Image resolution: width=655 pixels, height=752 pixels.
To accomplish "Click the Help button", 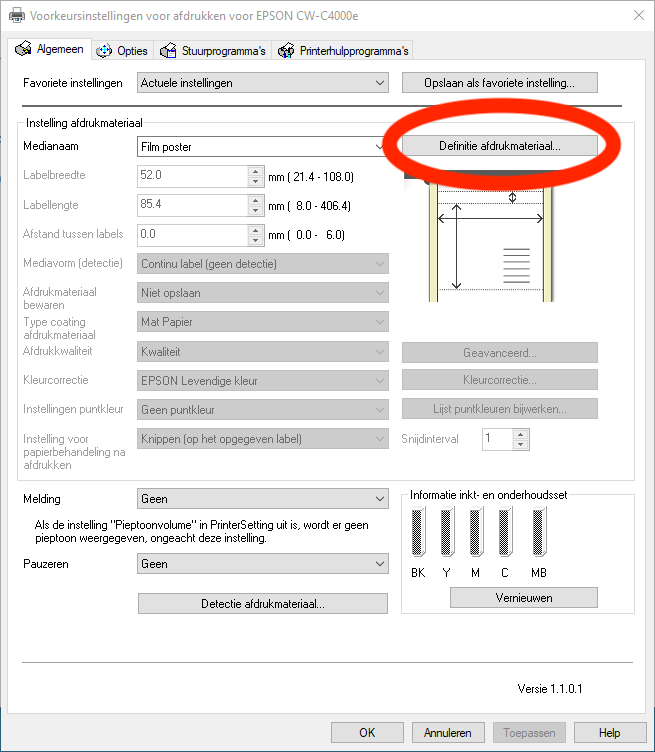I will click(x=610, y=732).
